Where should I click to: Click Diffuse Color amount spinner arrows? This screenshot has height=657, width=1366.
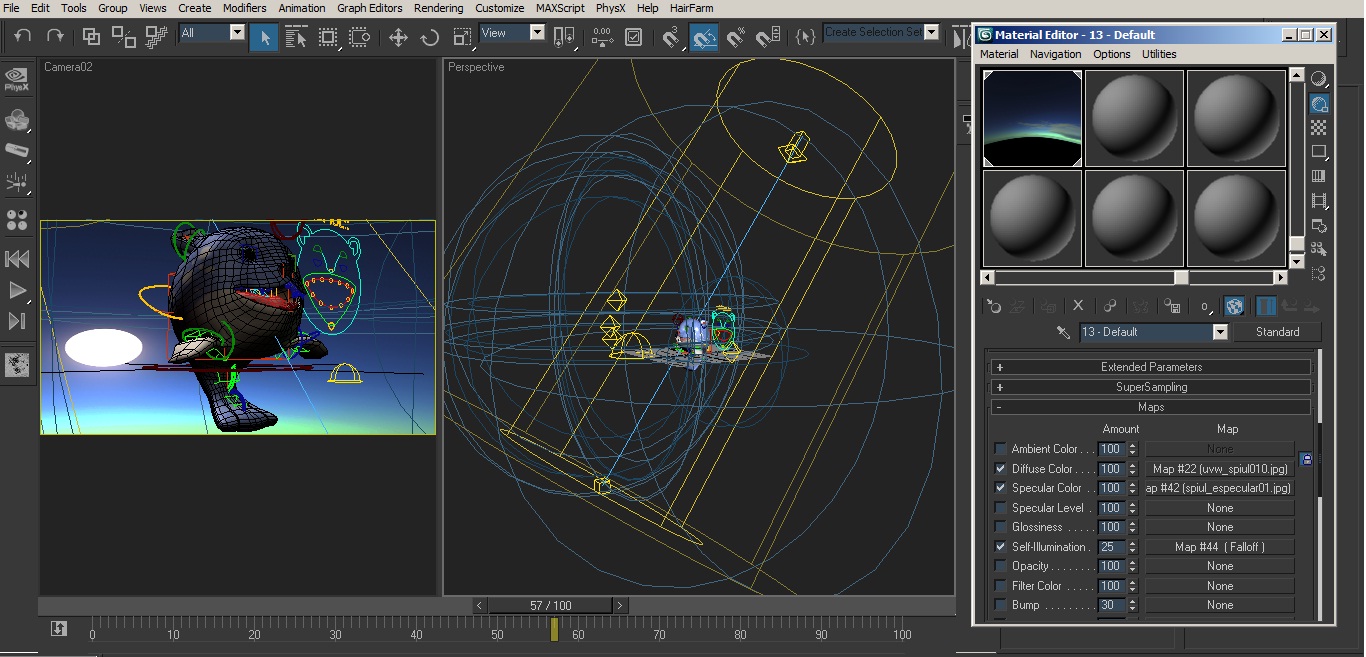[1132, 469]
